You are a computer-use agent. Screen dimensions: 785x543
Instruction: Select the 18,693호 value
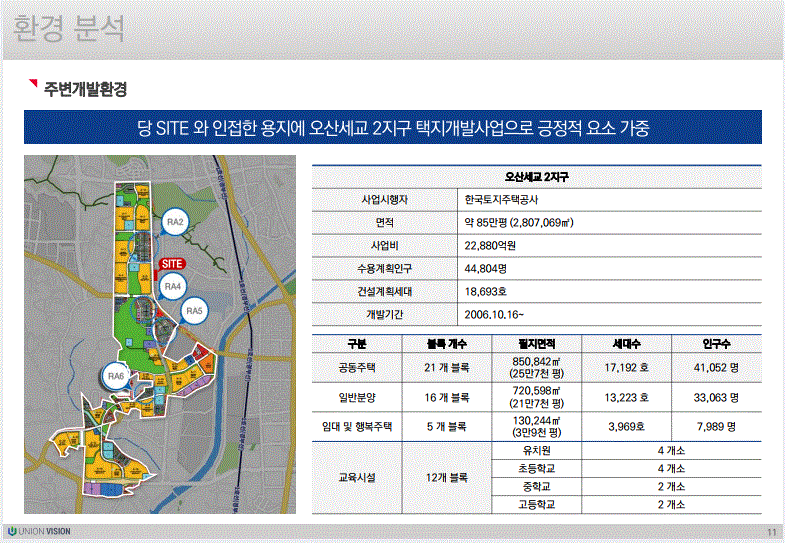(485, 292)
